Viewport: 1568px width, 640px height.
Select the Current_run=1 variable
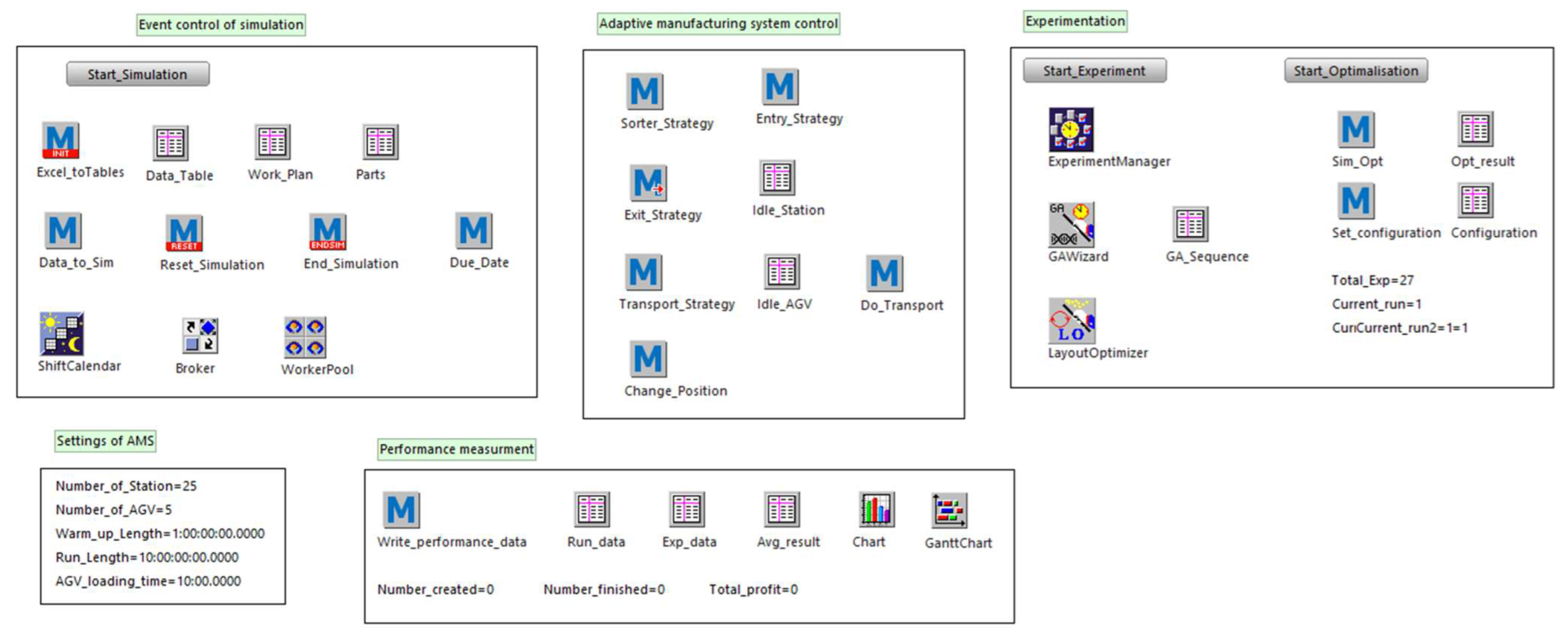tap(1377, 304)
